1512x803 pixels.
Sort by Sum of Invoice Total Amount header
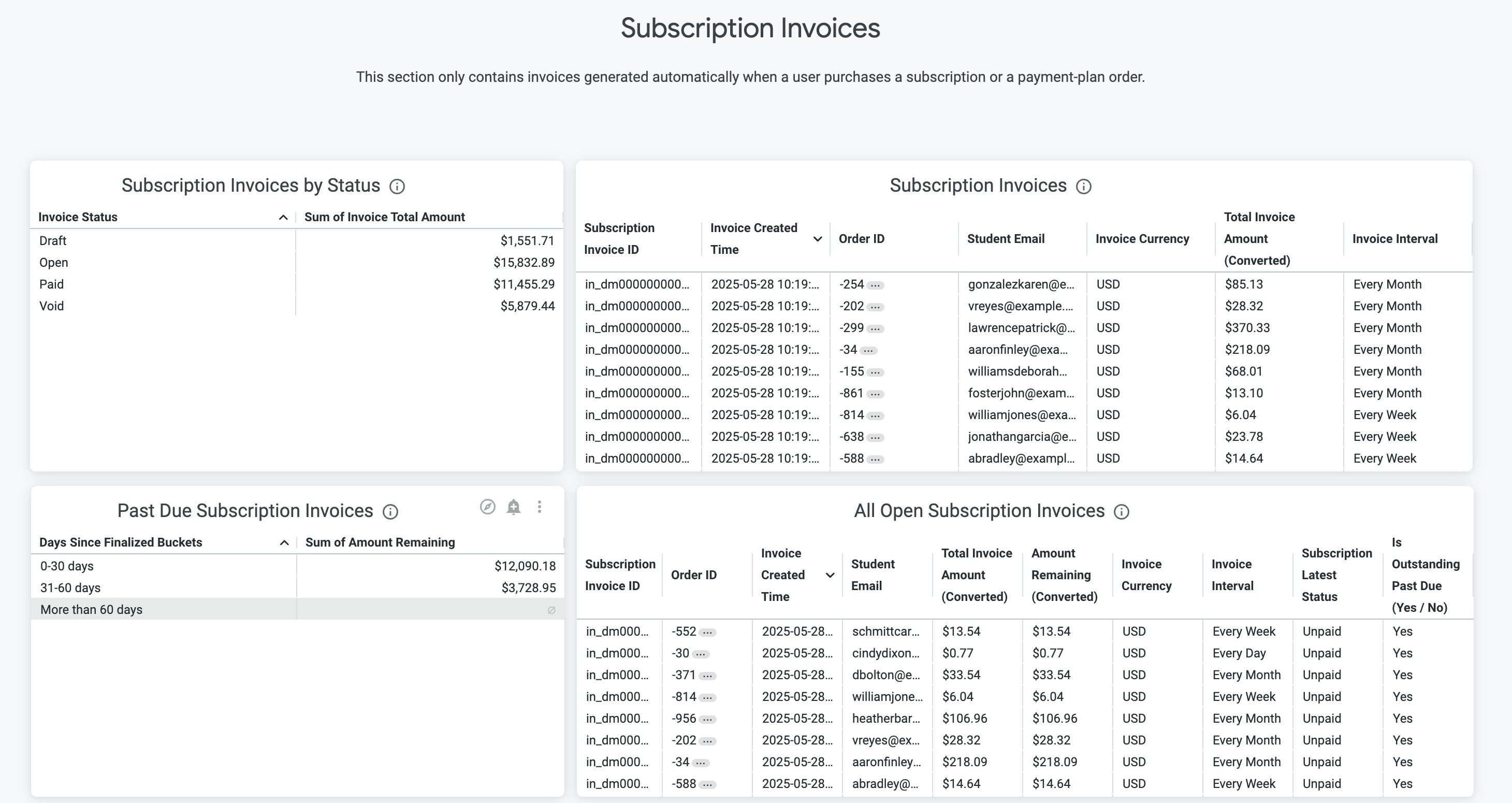point(384,217)
